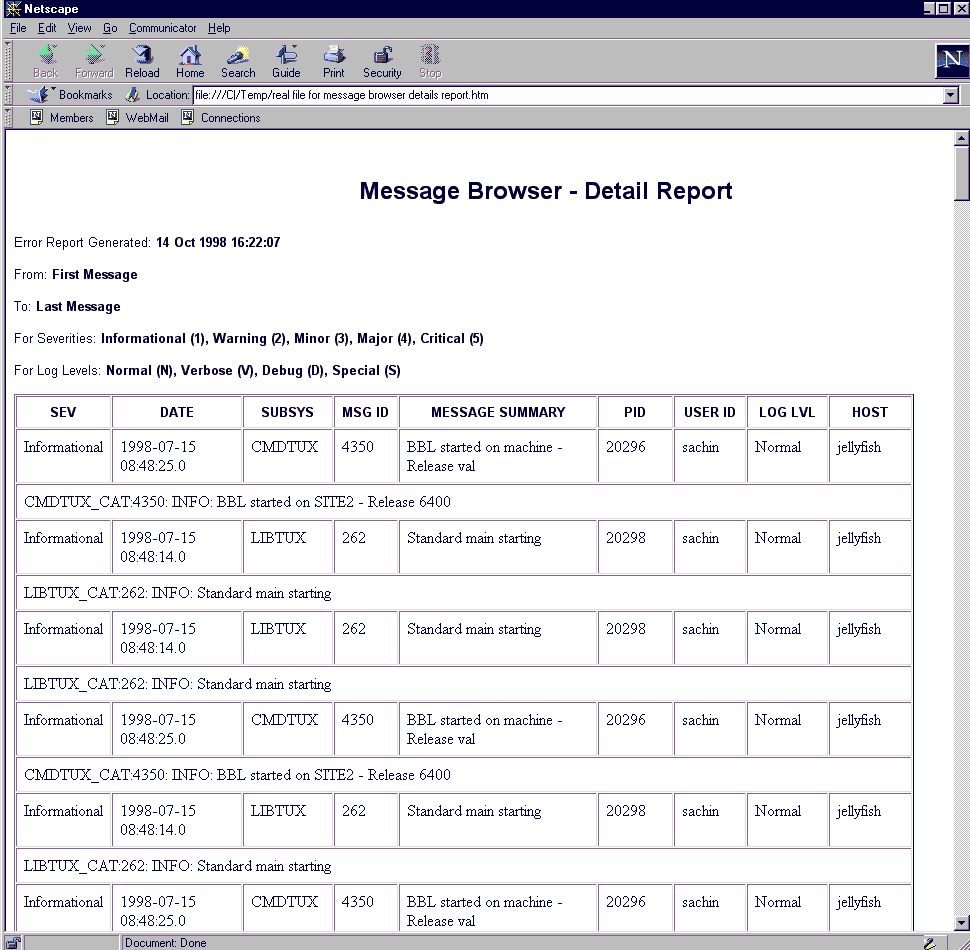Open the View menu
Screen dimensions: 970x950
click(79, 28)
